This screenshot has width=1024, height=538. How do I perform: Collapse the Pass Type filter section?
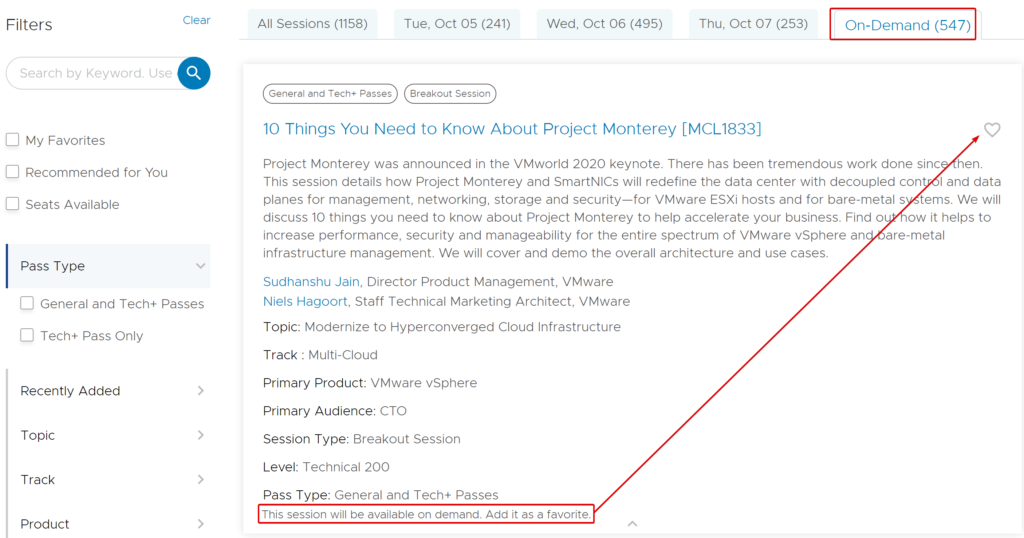[x=200, y=266]
